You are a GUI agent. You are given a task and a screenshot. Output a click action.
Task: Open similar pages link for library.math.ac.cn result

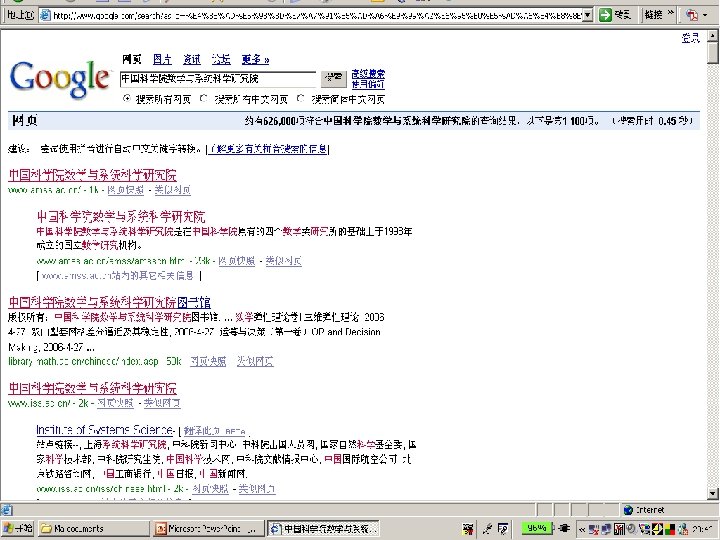[x=255, y=361]
